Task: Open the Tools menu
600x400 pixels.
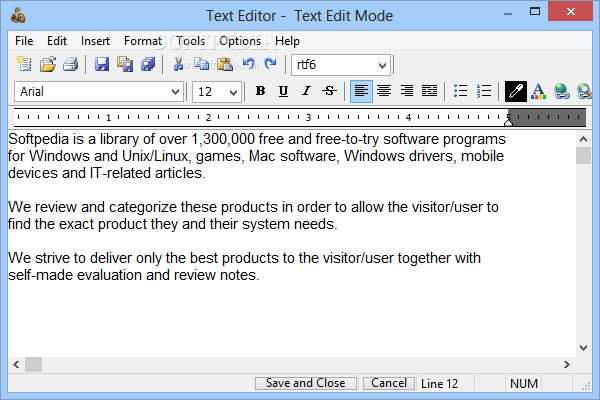Action: coord(191,41)
